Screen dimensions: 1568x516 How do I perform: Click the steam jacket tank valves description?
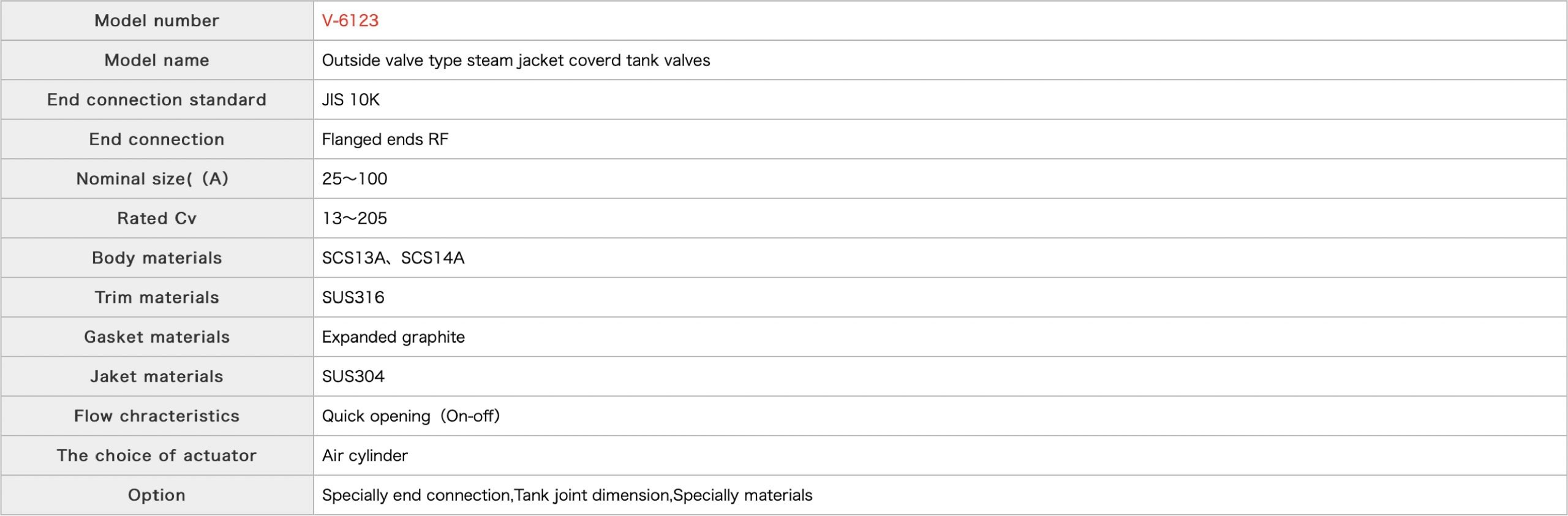[x=516, y=60]
